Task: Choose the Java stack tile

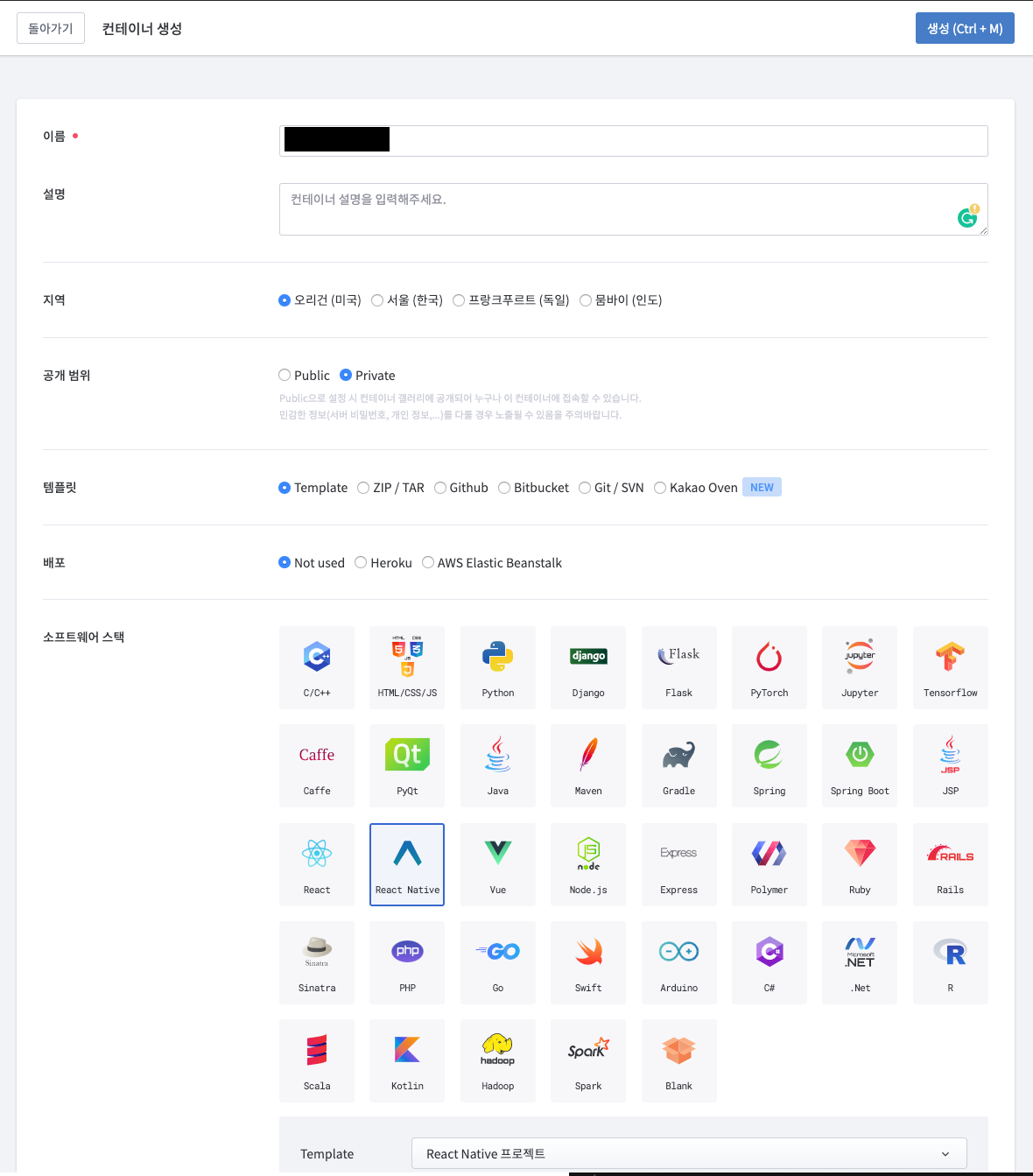Action: [498, 765]
